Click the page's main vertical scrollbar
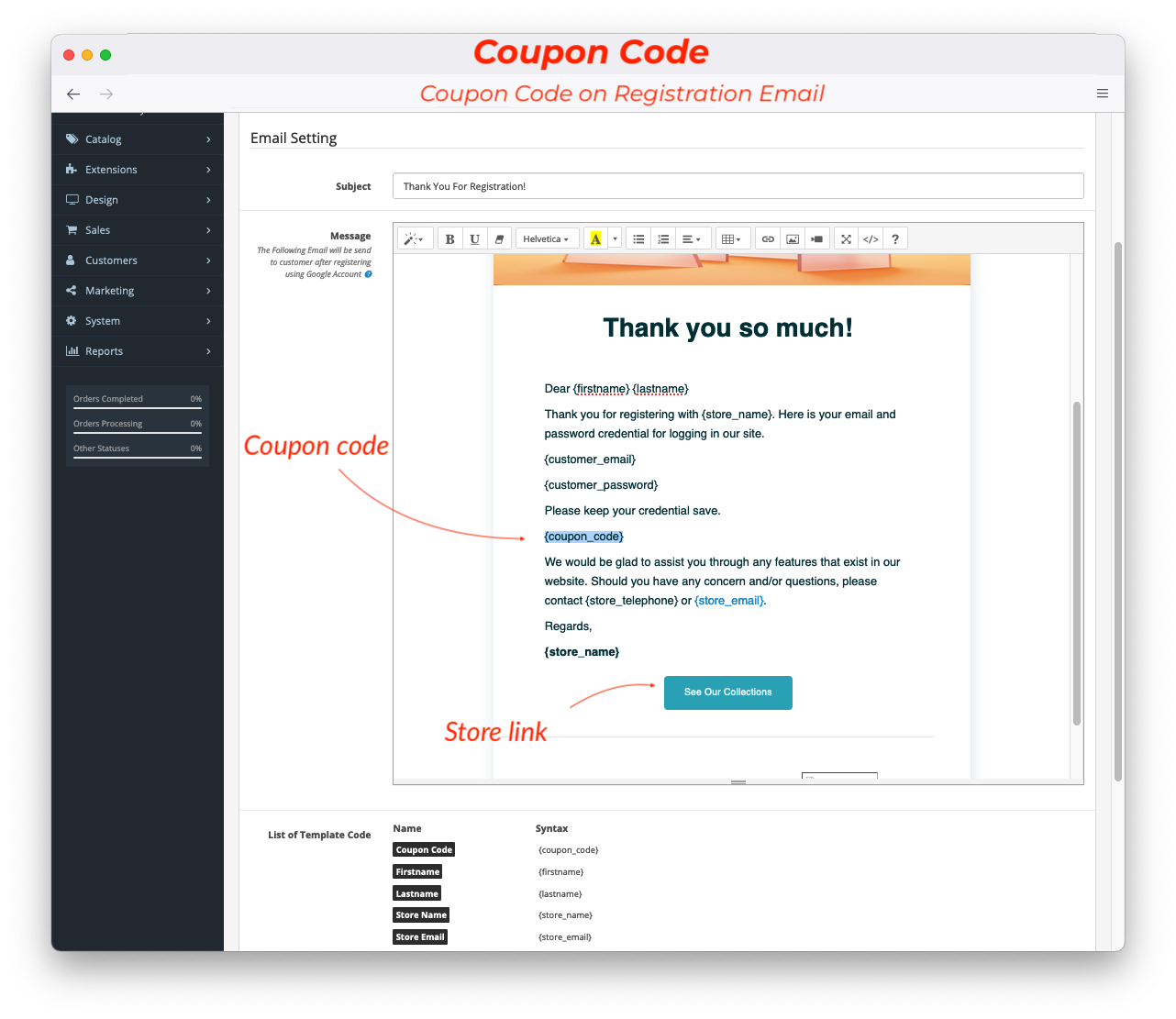The image size is (1176, 1019). pyautogui.click(x=1118, y=512)
